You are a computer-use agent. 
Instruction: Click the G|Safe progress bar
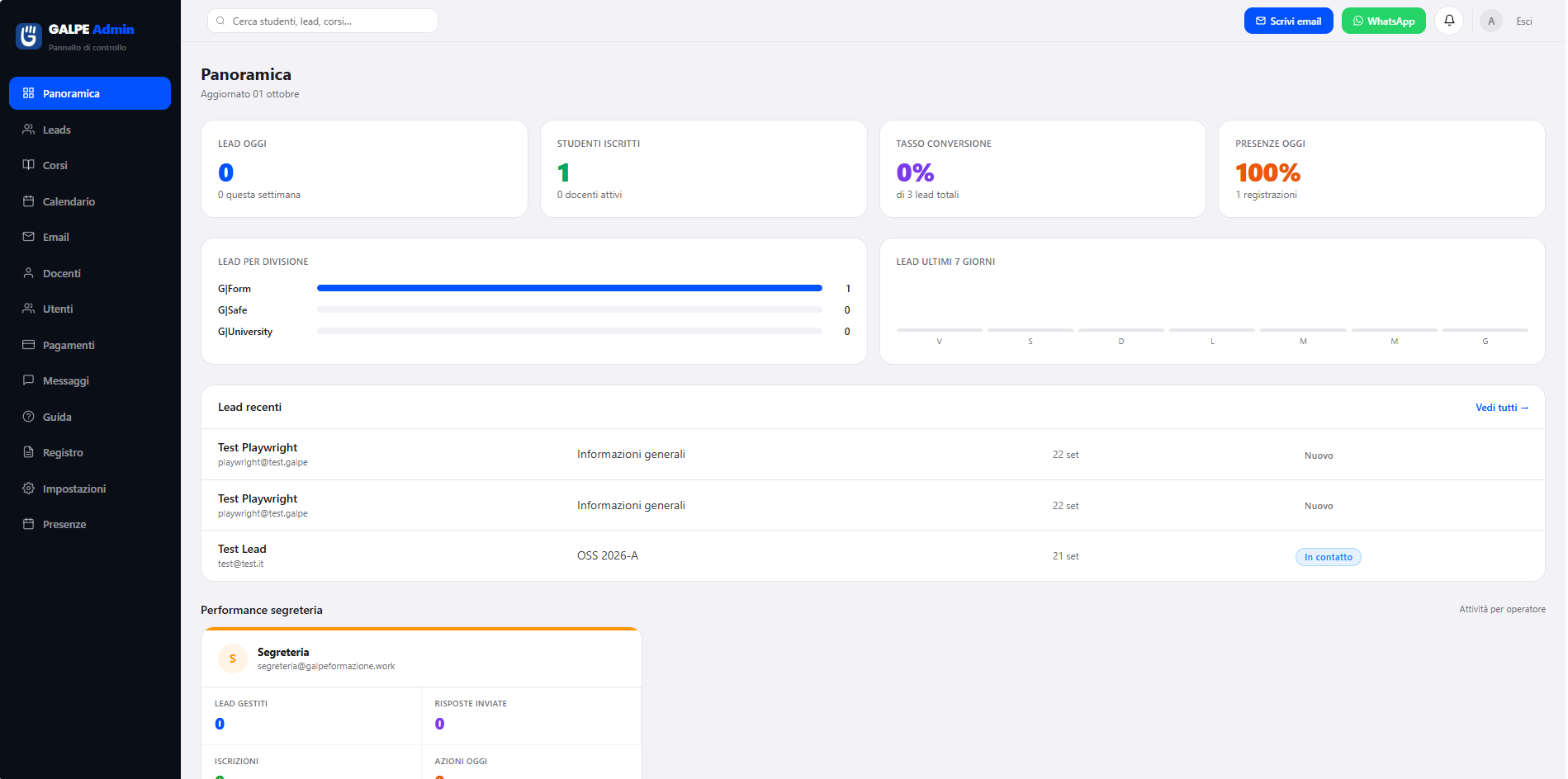570,309
